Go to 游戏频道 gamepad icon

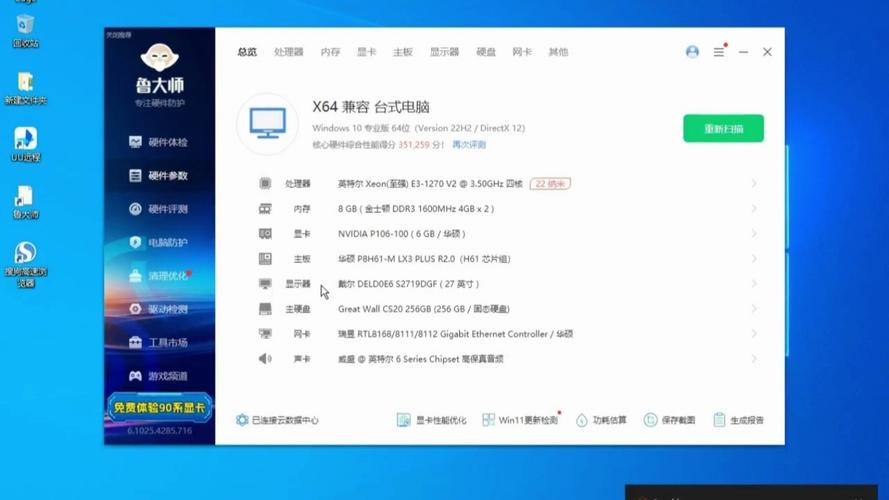coord(136,376)
